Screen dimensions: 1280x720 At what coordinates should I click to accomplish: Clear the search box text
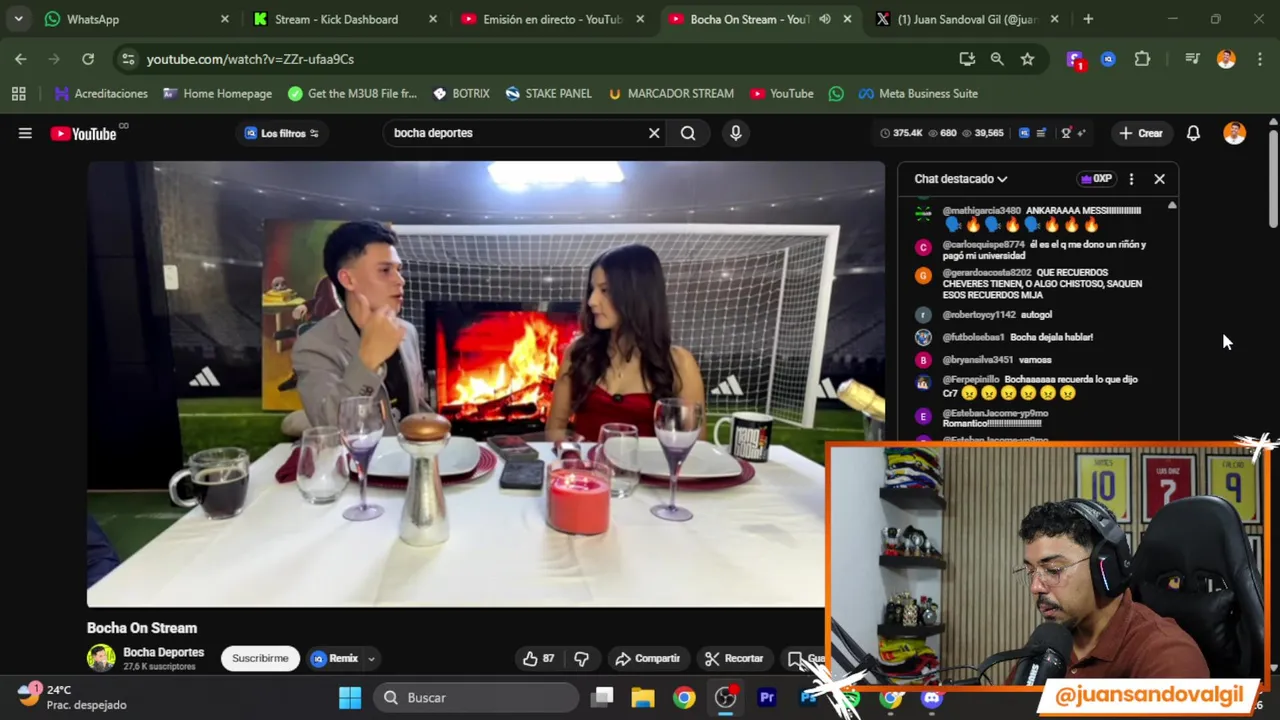point(654,133)
